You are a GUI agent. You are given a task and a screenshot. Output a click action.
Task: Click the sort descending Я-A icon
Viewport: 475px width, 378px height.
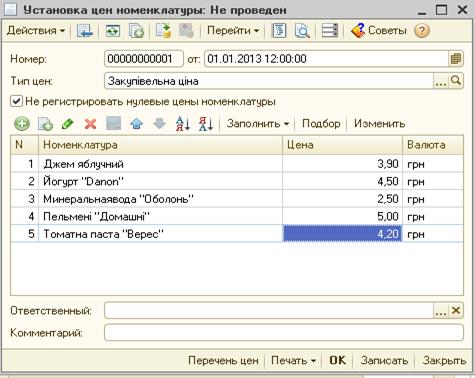click(206, 124)
